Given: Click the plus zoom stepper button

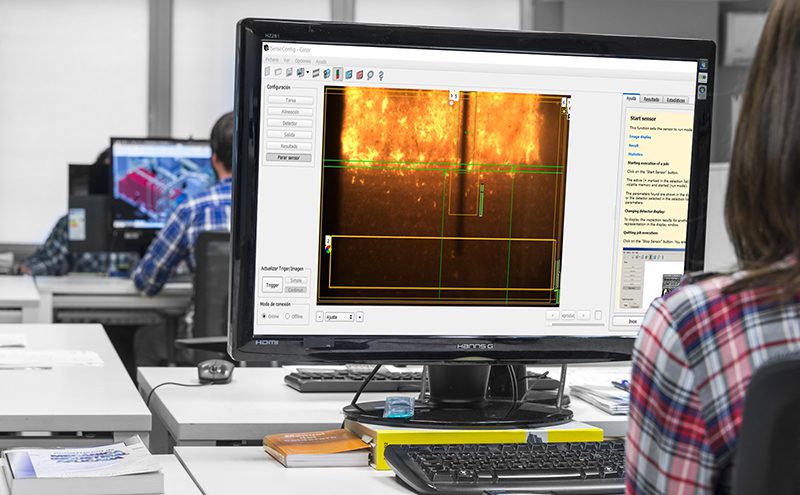Looking at the screenshot, I should 360,316.
